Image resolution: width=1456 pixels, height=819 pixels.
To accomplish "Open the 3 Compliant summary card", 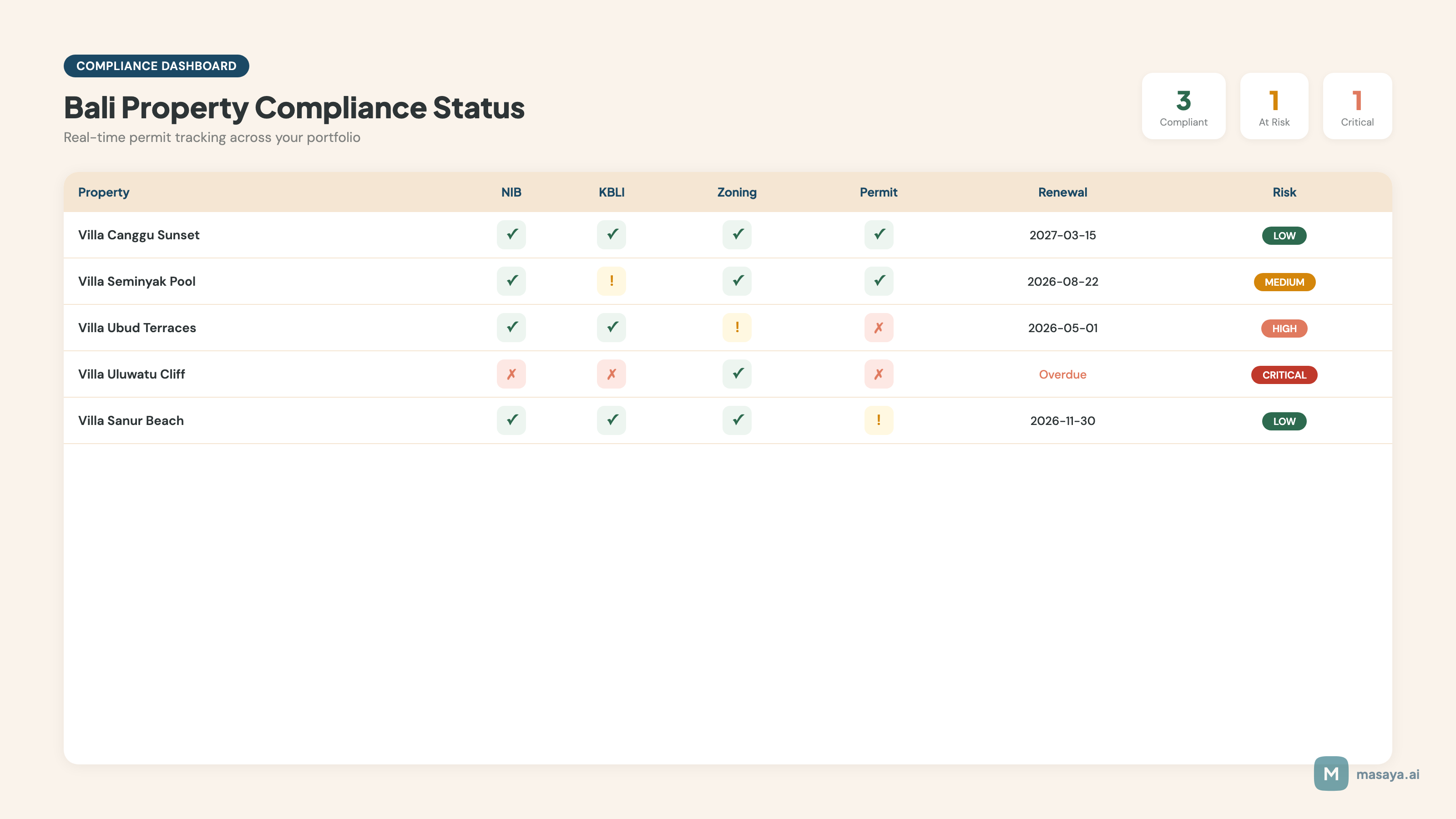I will [1183, 106].
